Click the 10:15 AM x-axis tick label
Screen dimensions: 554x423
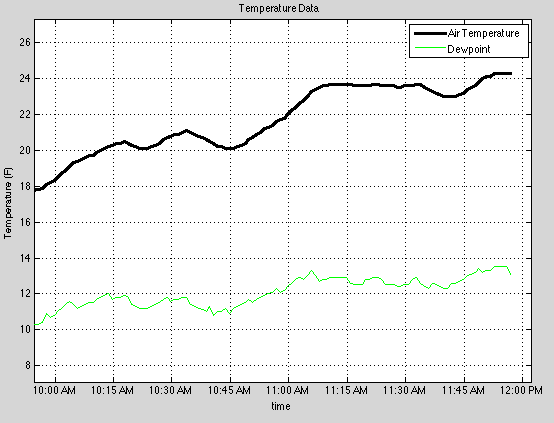click(112, 390)
